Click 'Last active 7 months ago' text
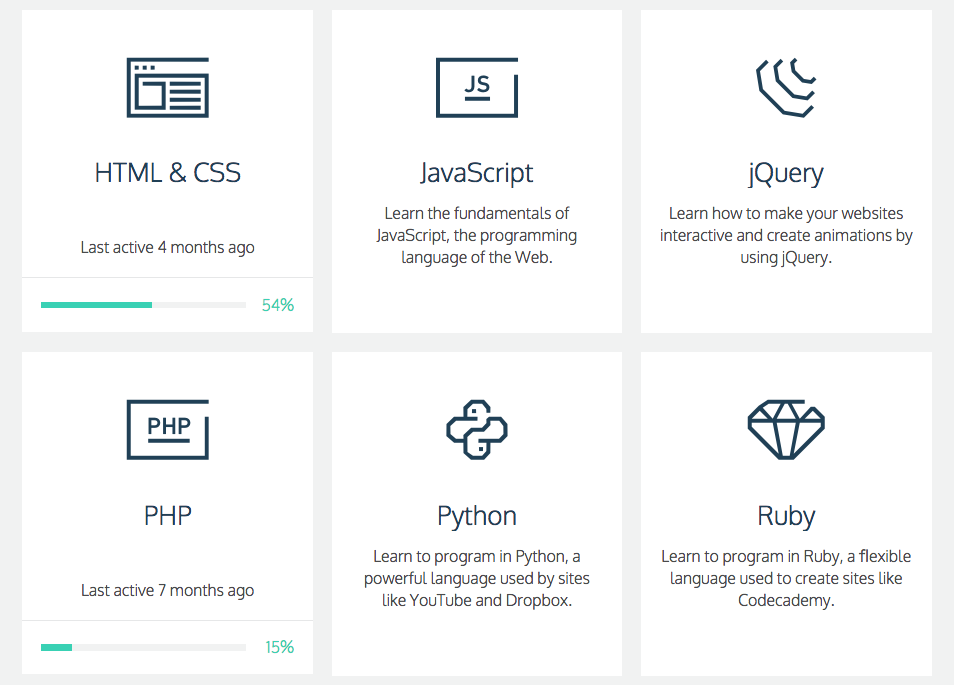The image size is (954, 685). [167, 591]
